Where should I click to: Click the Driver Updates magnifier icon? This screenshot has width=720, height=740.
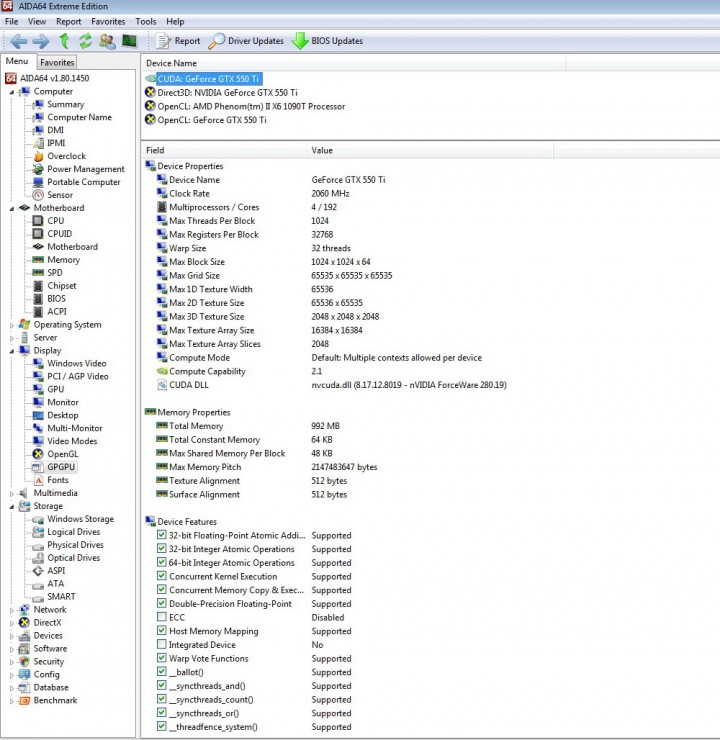(216, 41)
